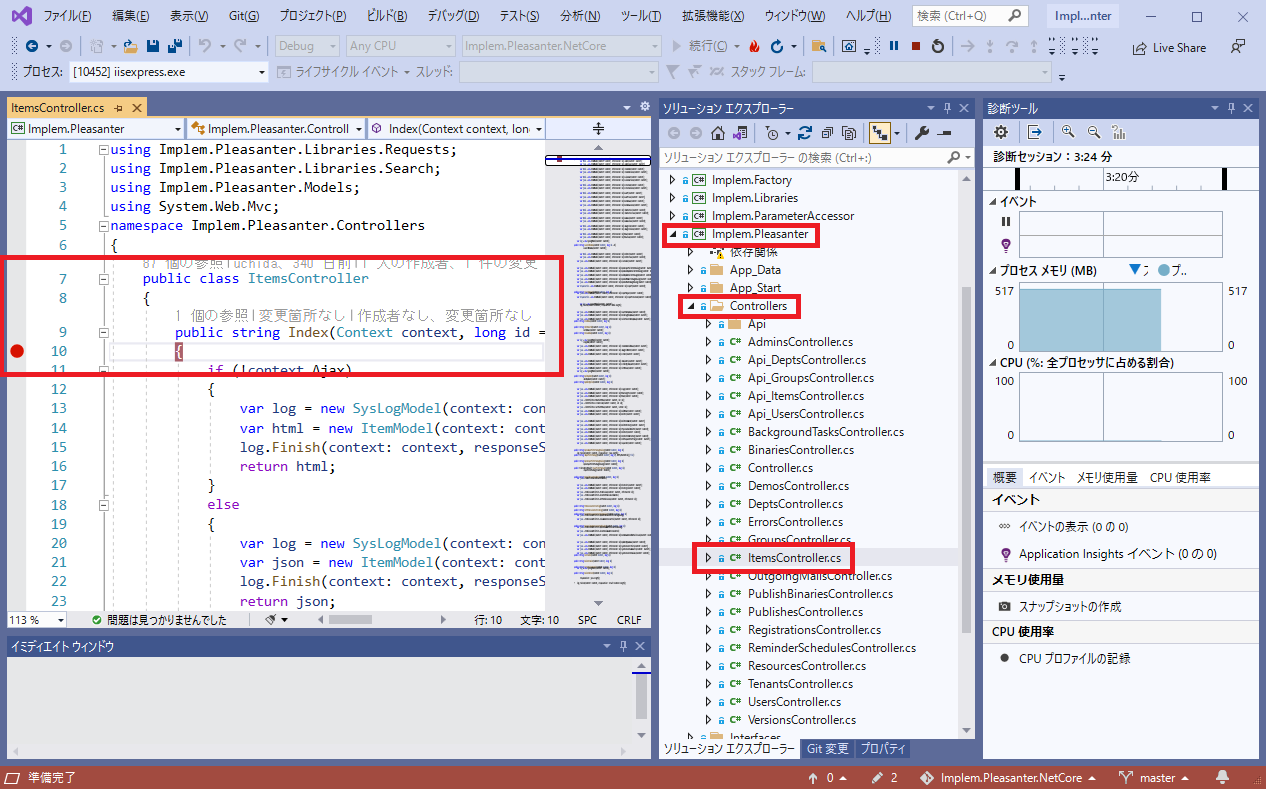The width and height of the screenshot is (1266, 789).
Task: Click the Solution Explorer properties wrench
Action: (x=922, y=133)
